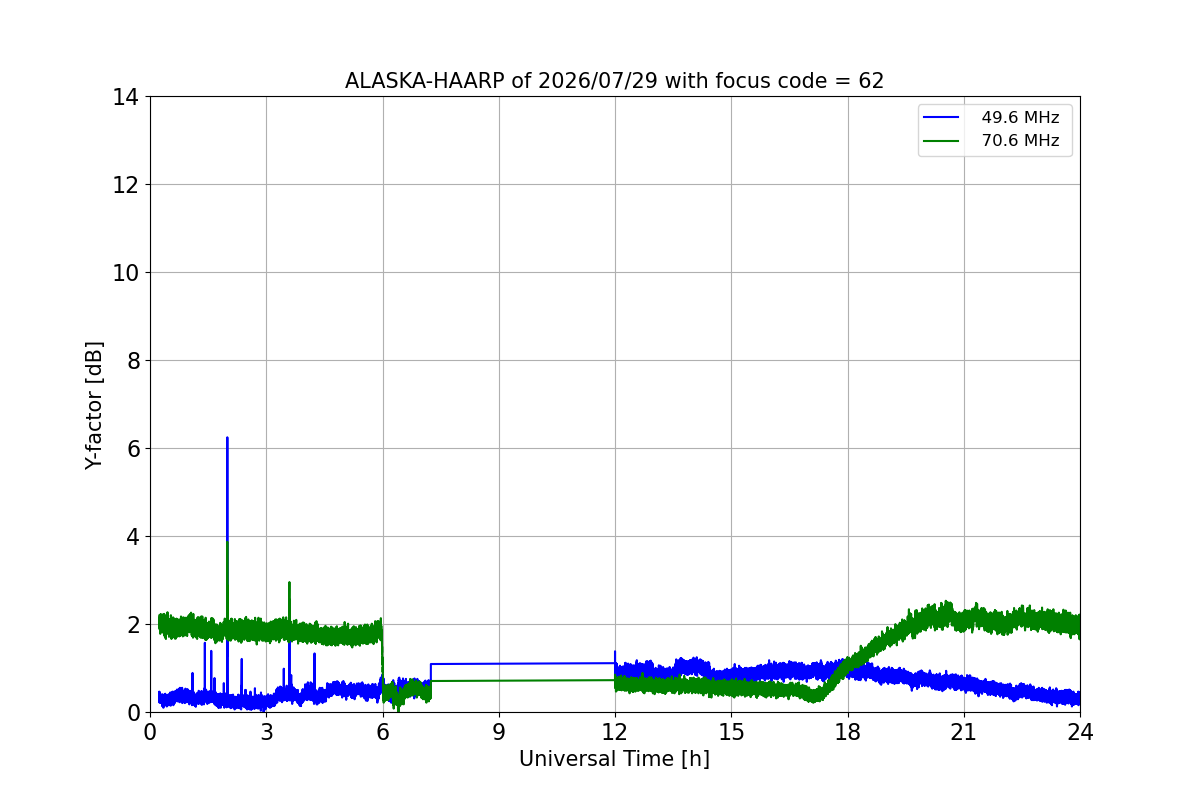
Task: Click x-axis tick label 6
Action: (x=382, y=732)
